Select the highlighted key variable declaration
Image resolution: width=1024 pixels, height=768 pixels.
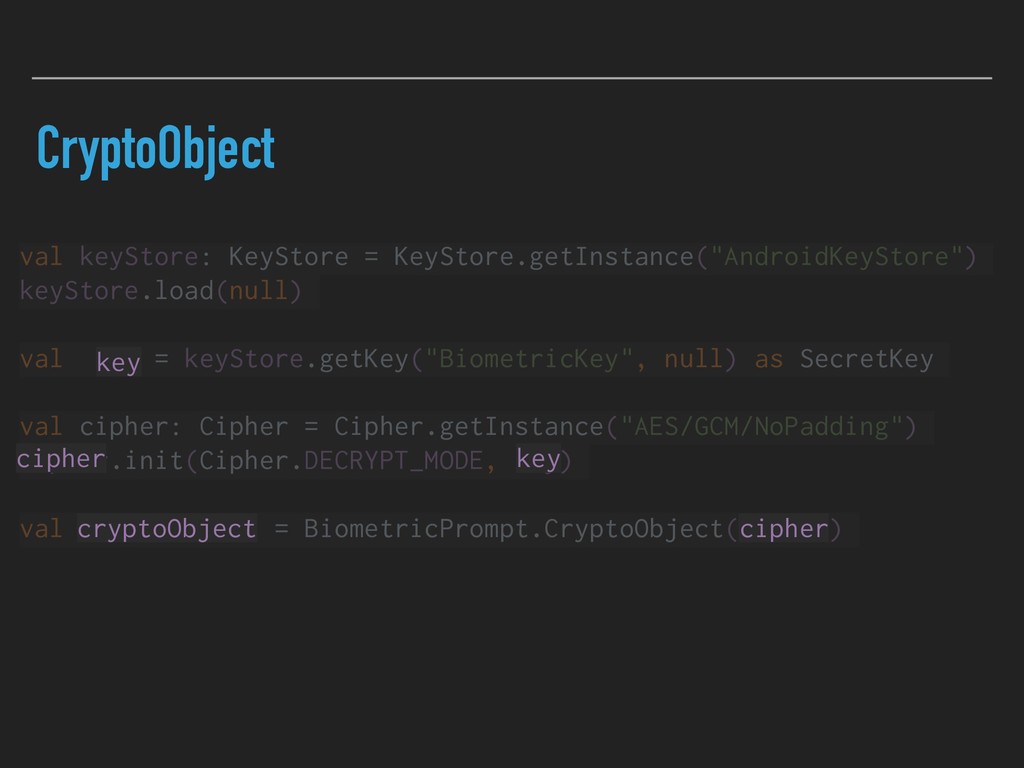[x=118, y=362]
